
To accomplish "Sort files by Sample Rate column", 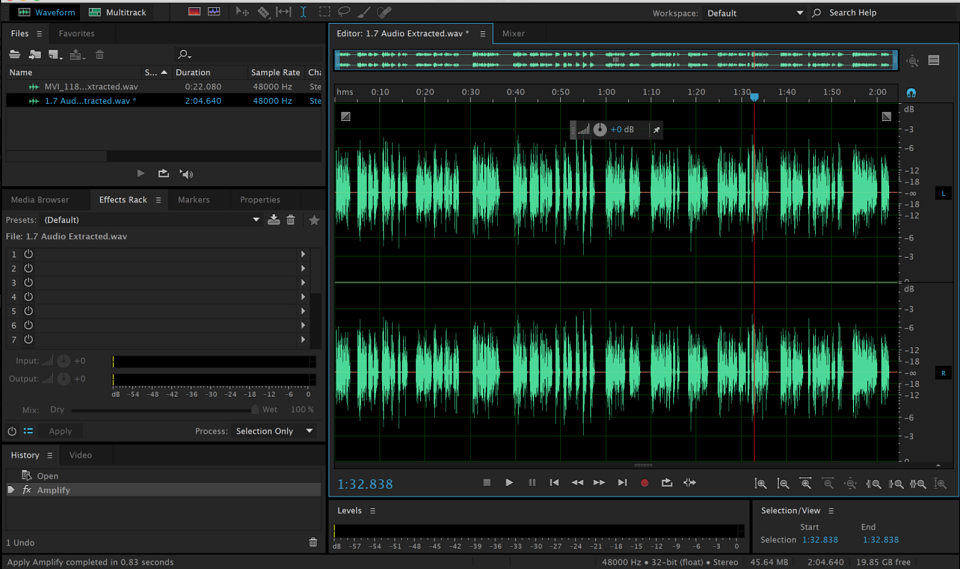I will (276, 72).
